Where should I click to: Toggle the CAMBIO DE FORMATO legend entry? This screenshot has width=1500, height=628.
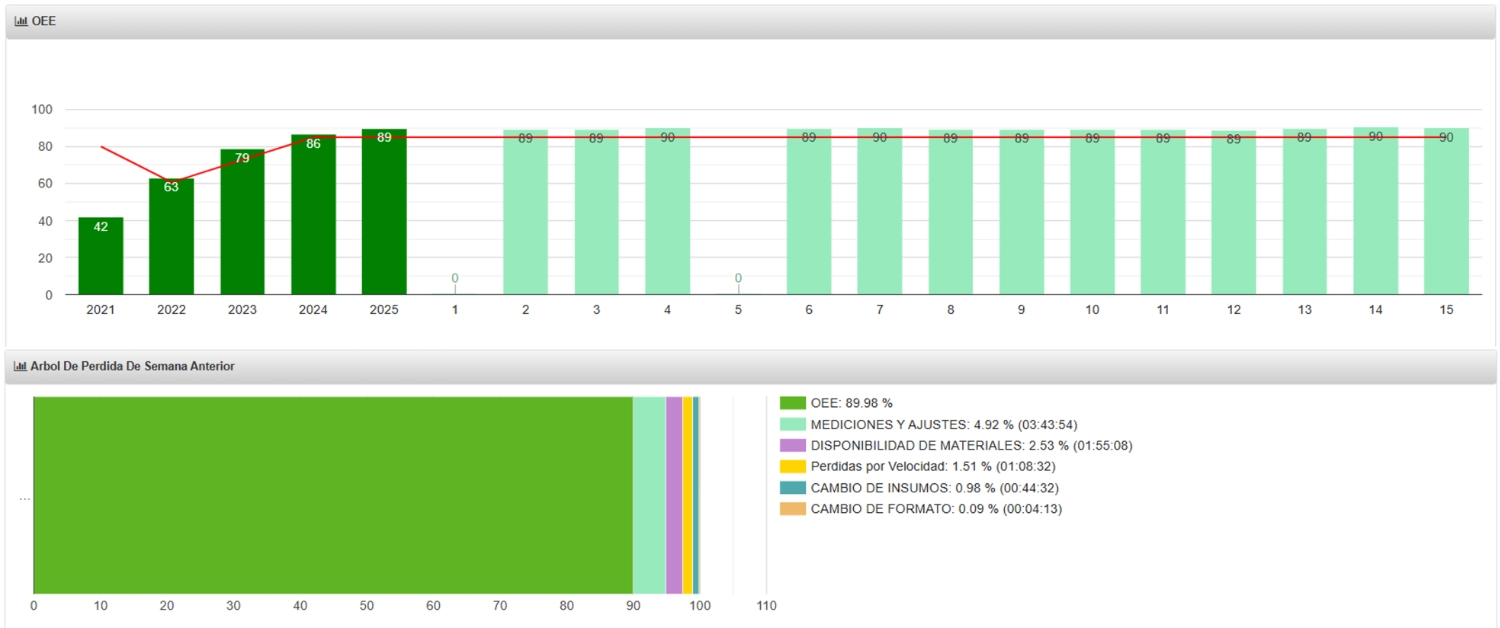point(936,509)
